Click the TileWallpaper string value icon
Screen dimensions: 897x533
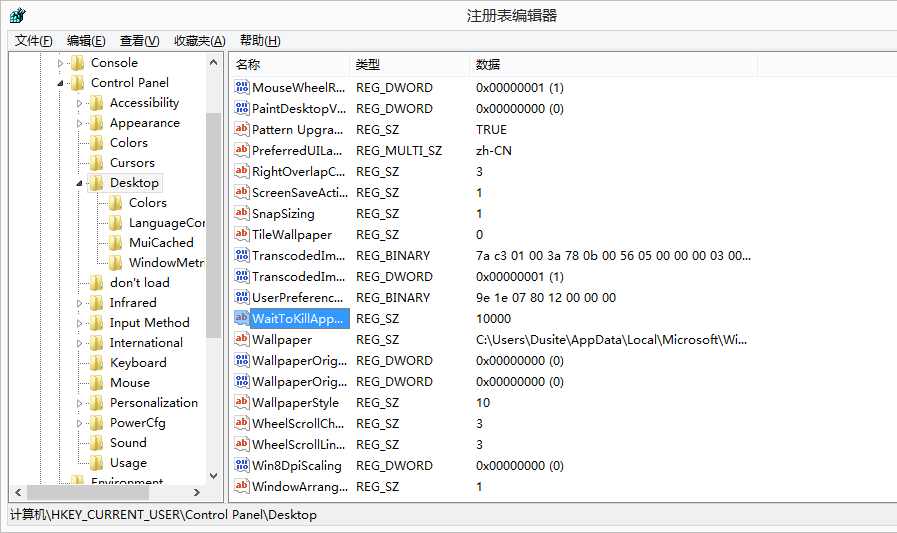point(241,234)
